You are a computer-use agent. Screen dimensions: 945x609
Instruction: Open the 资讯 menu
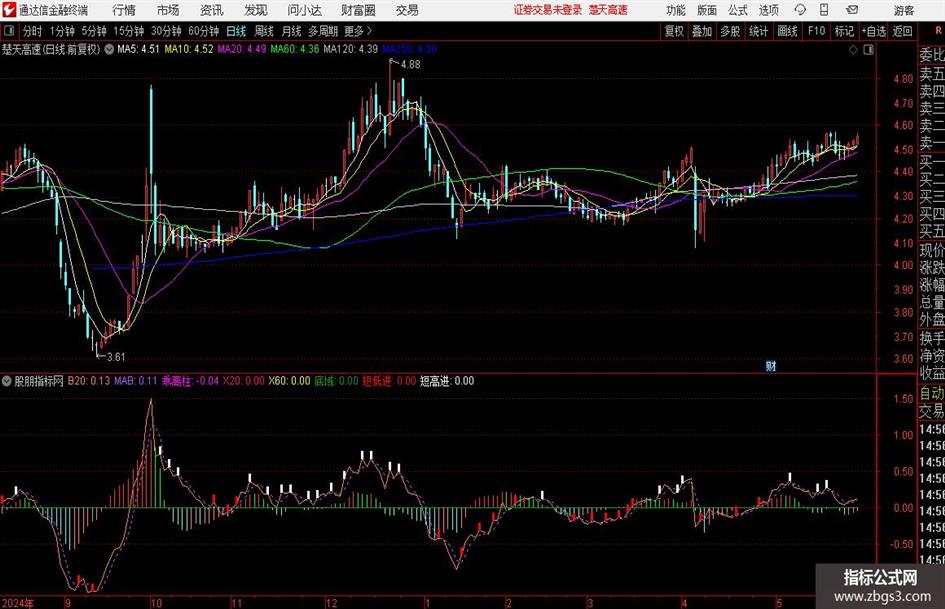(212, 10)
